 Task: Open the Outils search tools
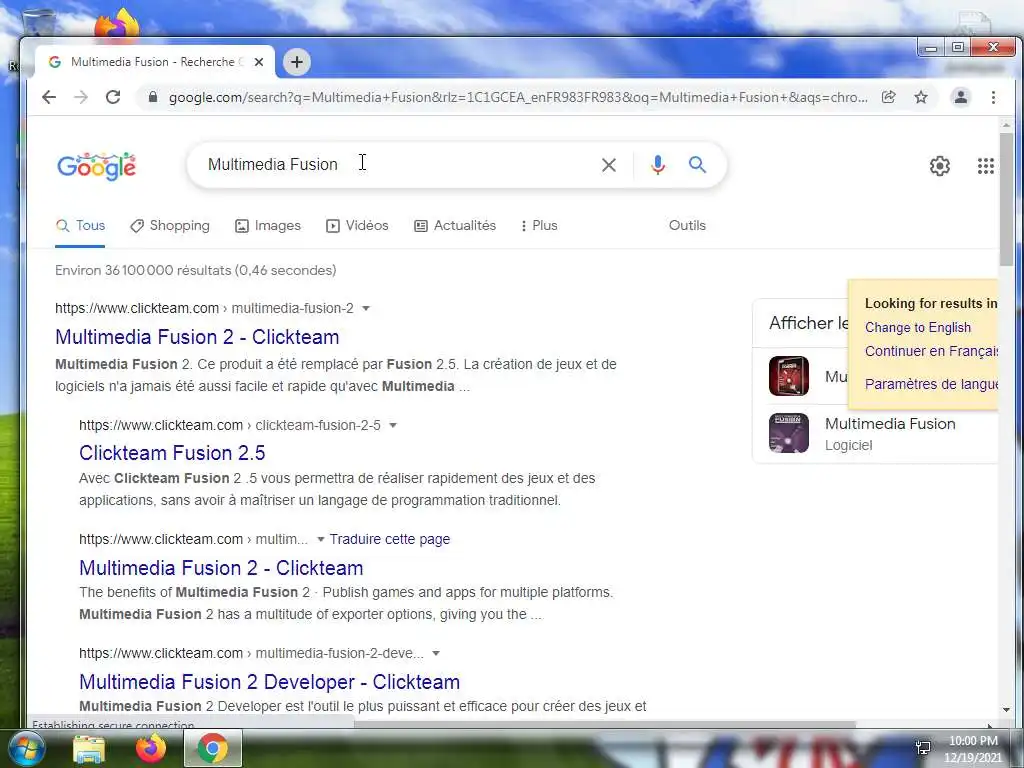(687, 225)
